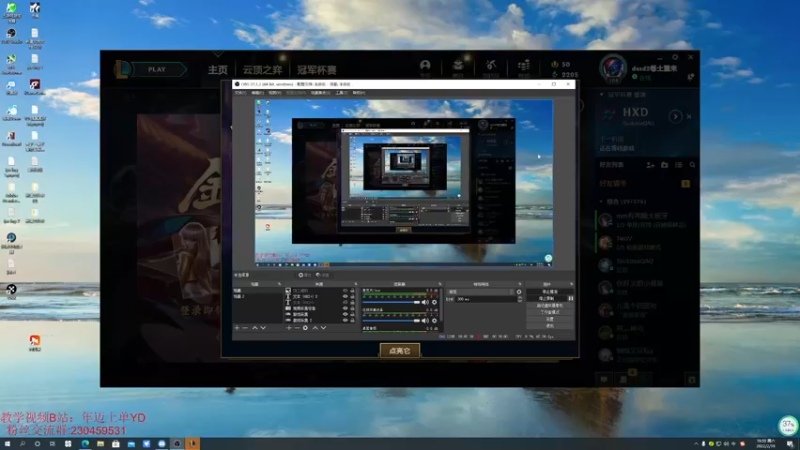Screen dimensions: 800x450
Task: Open League client store icon
Action: [523, 65]
